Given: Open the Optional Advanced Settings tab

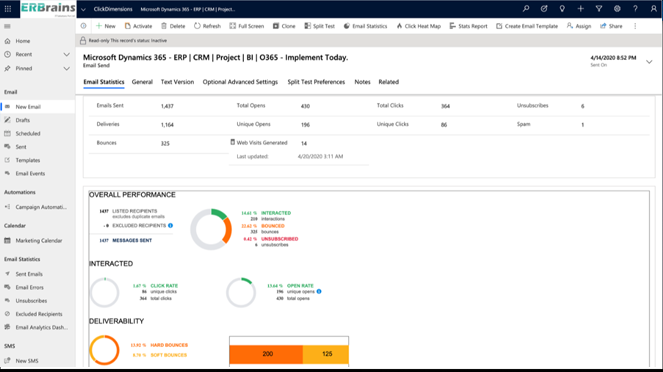Looking at the screenshot, I should (x=240, y=82).
